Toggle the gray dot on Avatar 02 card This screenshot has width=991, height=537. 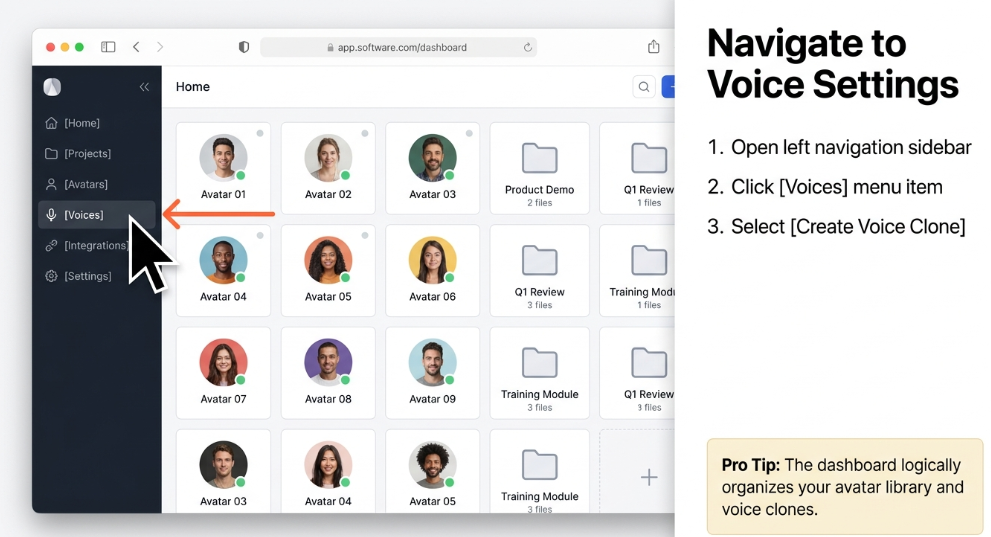click(365, 133)
